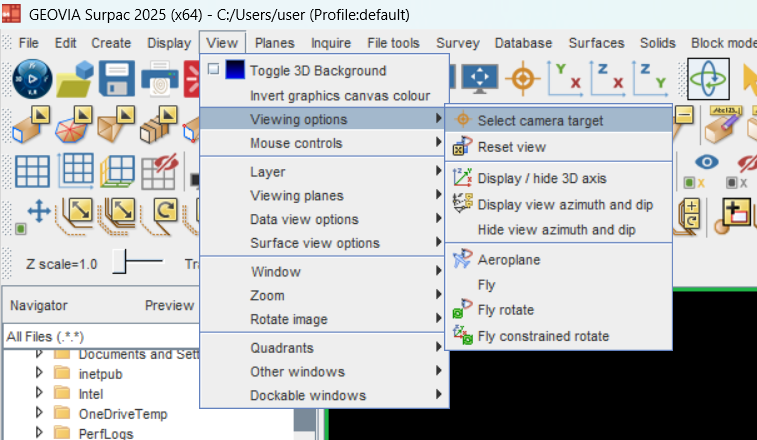
Task: Click the dark blue background colour swatch
Action: [x=235, y=69]
